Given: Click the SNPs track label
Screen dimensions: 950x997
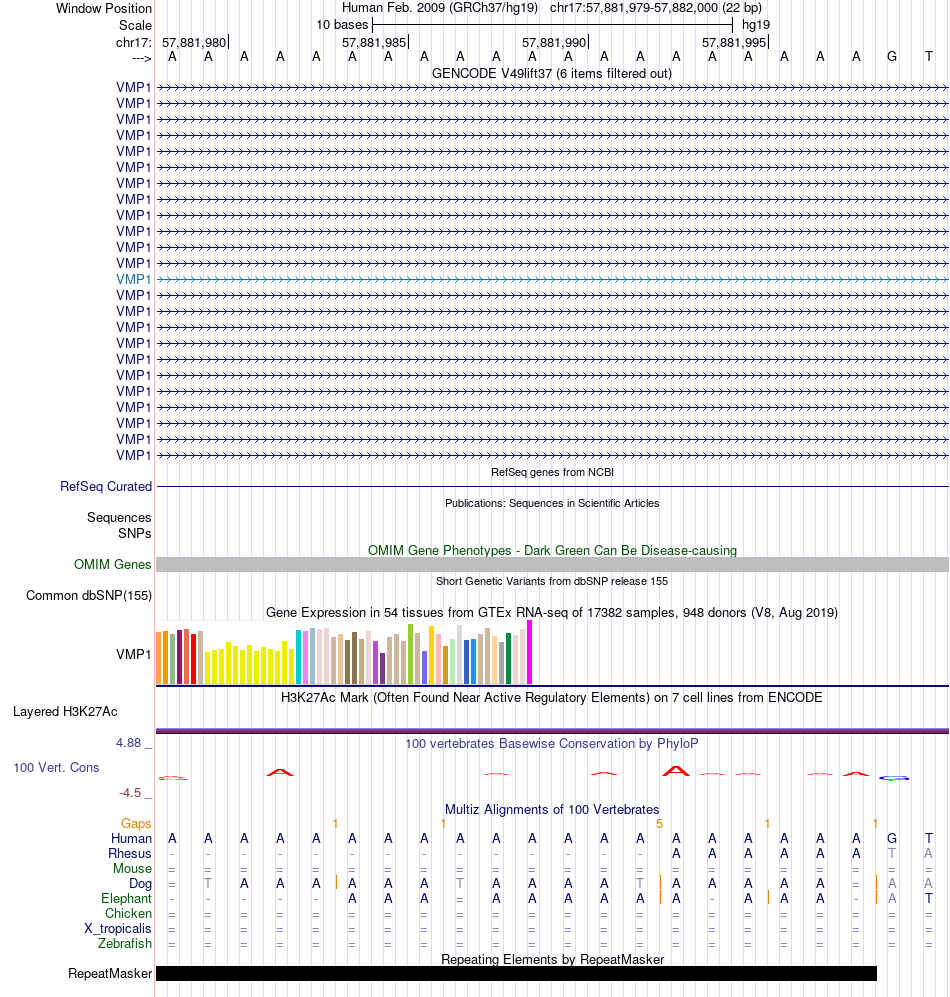Looking at the screenshot, I should [x=134, y=533].
